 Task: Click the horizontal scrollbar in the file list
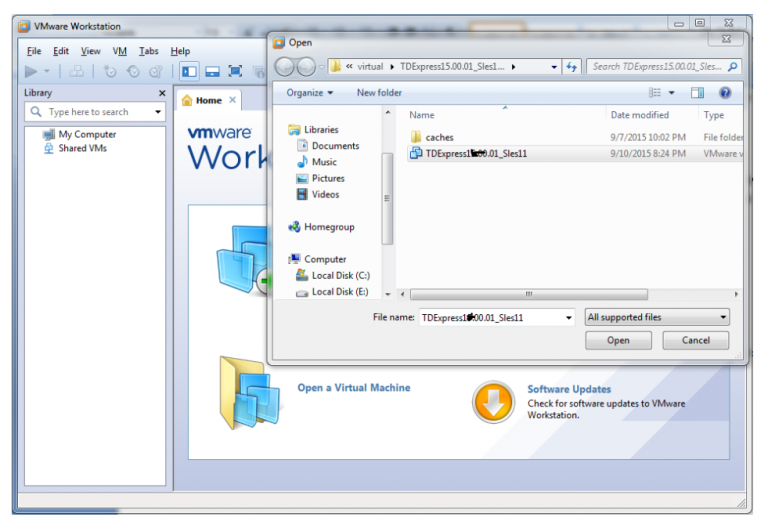[529, 294]
